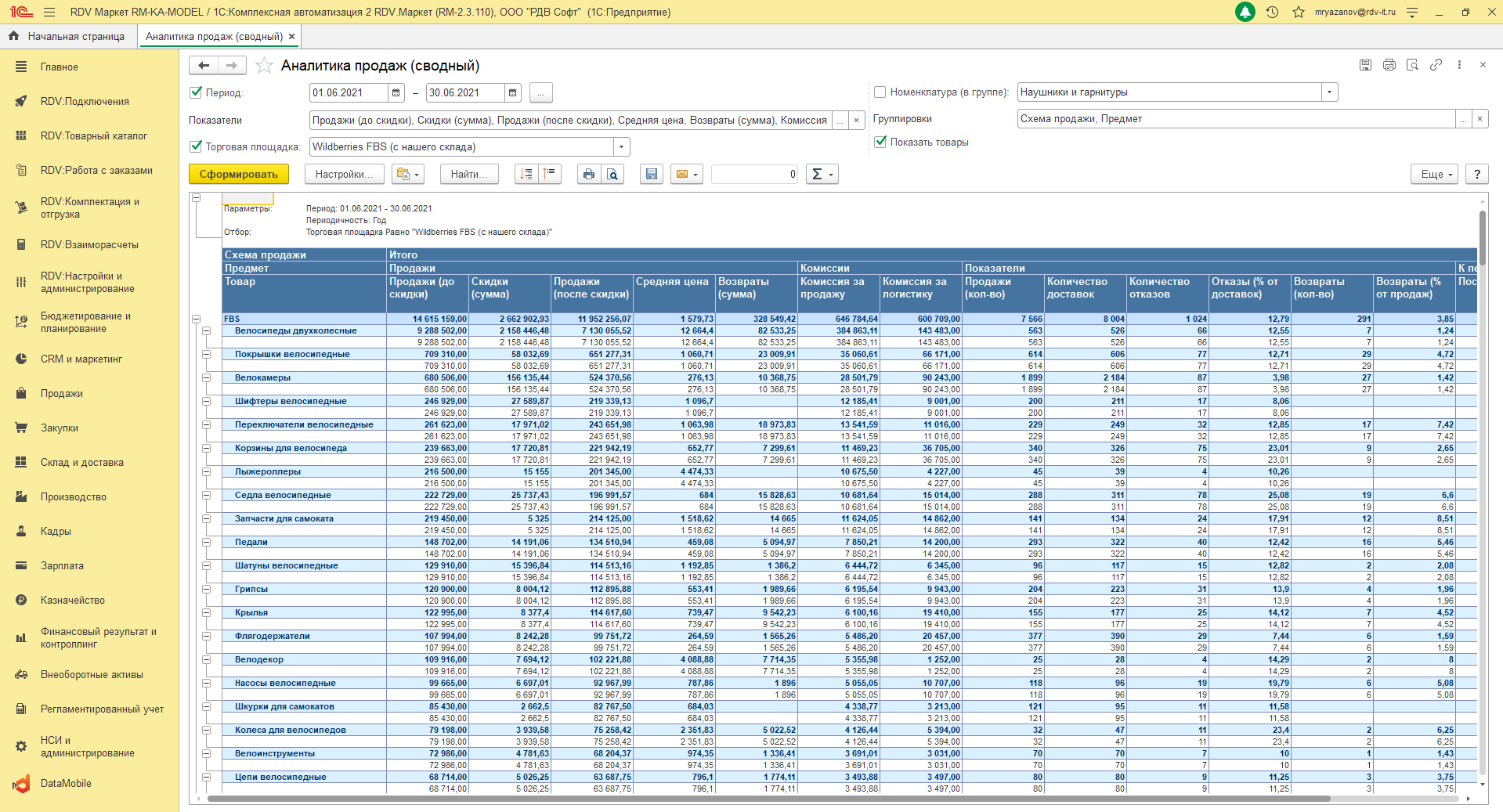Open calendar picker for start date 01.06.2021

tap(396, 93)
